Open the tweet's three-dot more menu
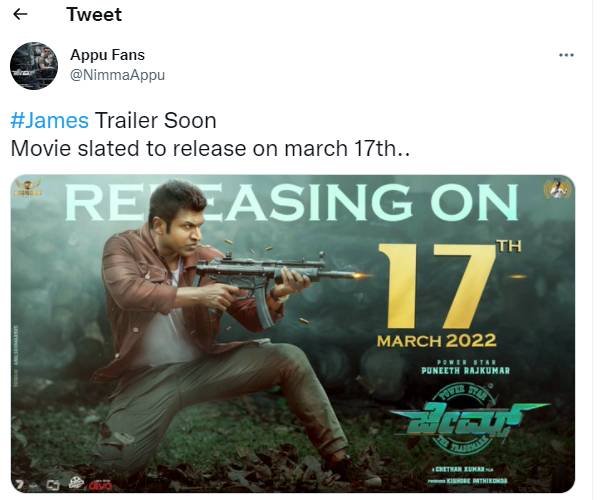 click(566, 55)
